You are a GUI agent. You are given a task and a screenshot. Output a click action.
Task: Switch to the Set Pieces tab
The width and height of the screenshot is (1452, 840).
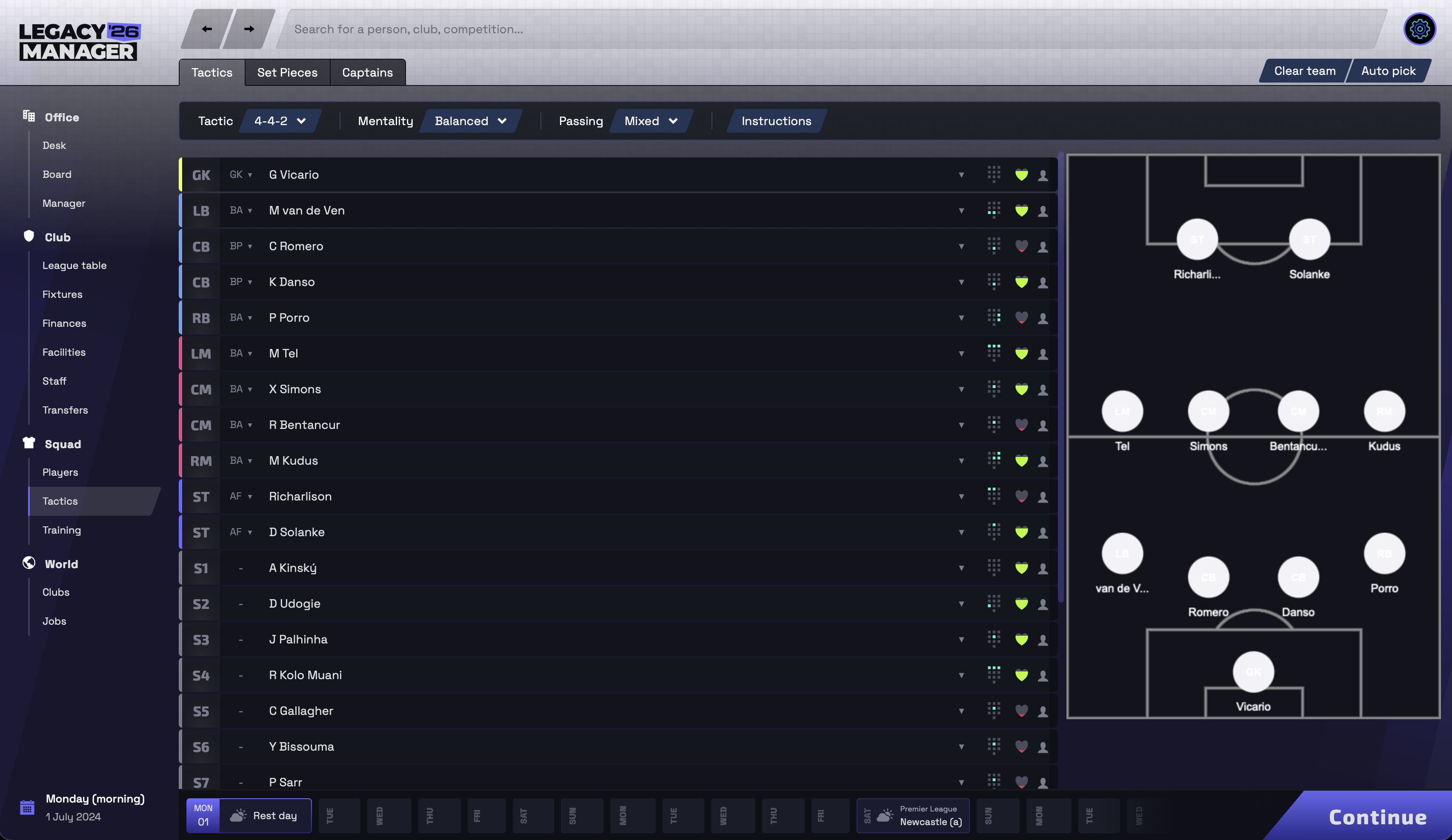point(287,72)
